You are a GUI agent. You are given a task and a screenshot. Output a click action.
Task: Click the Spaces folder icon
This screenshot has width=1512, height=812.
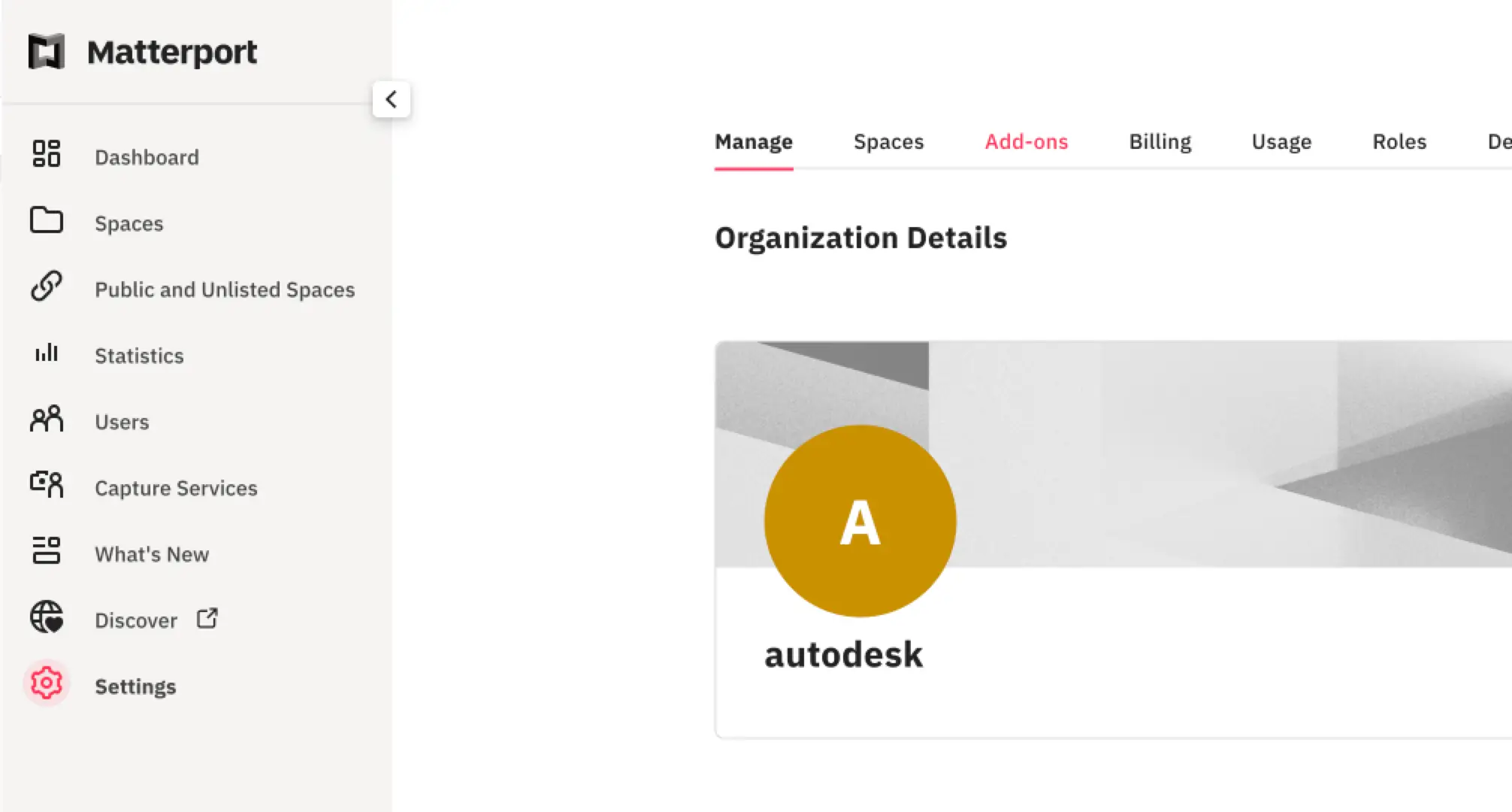click(47, 220)
